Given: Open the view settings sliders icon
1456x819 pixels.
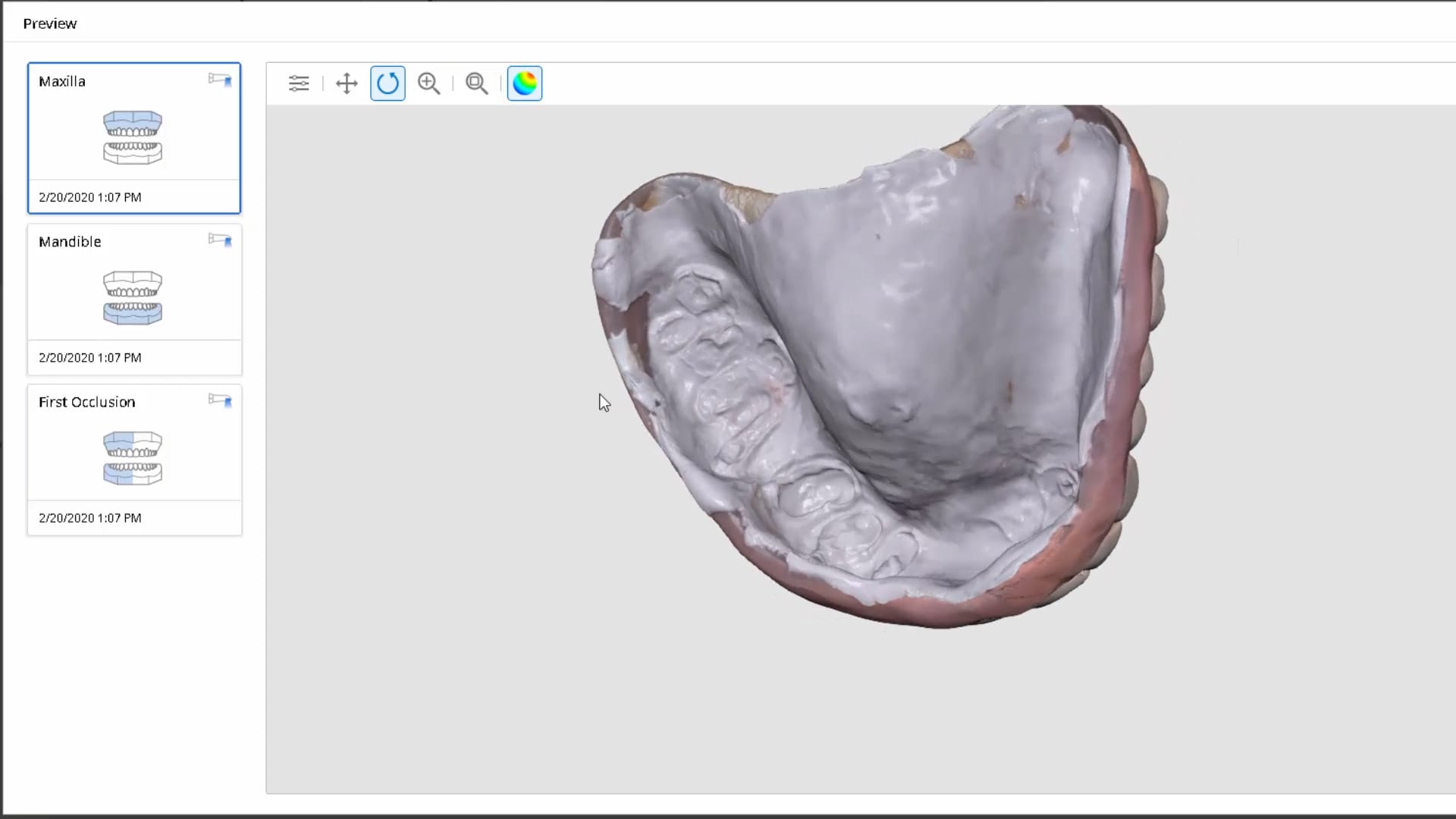Looking at the screenshot, I should 299,83.
